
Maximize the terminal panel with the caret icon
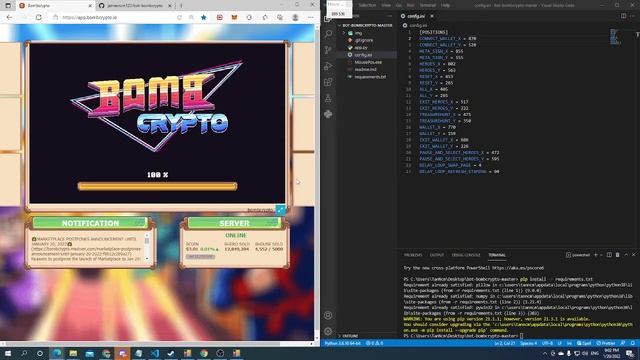click(x=626, y=255)
